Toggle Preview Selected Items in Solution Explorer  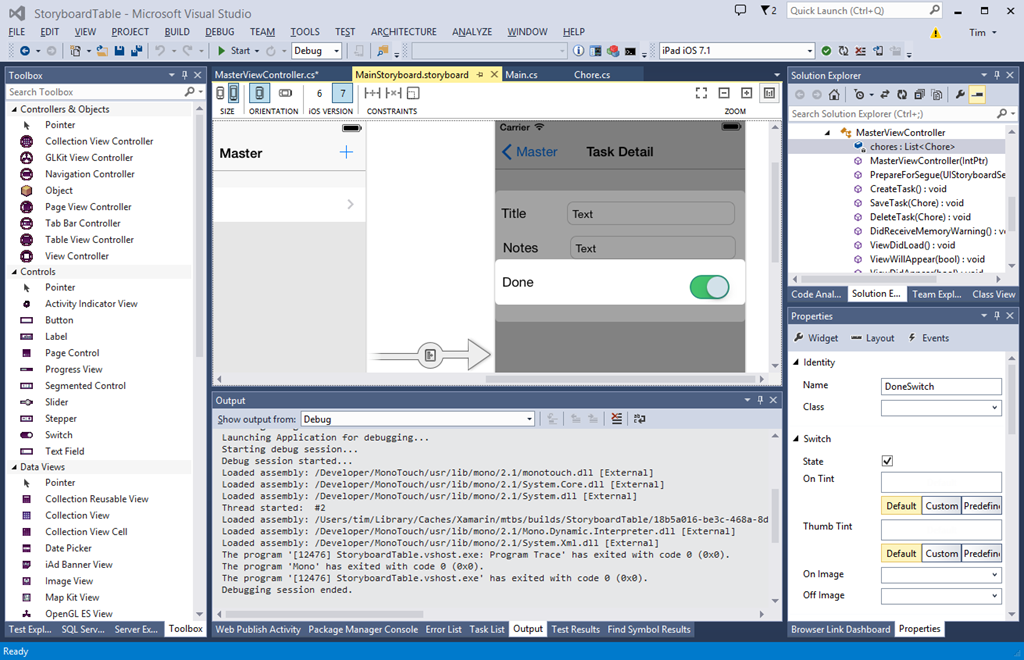click(x=977, y=95)
